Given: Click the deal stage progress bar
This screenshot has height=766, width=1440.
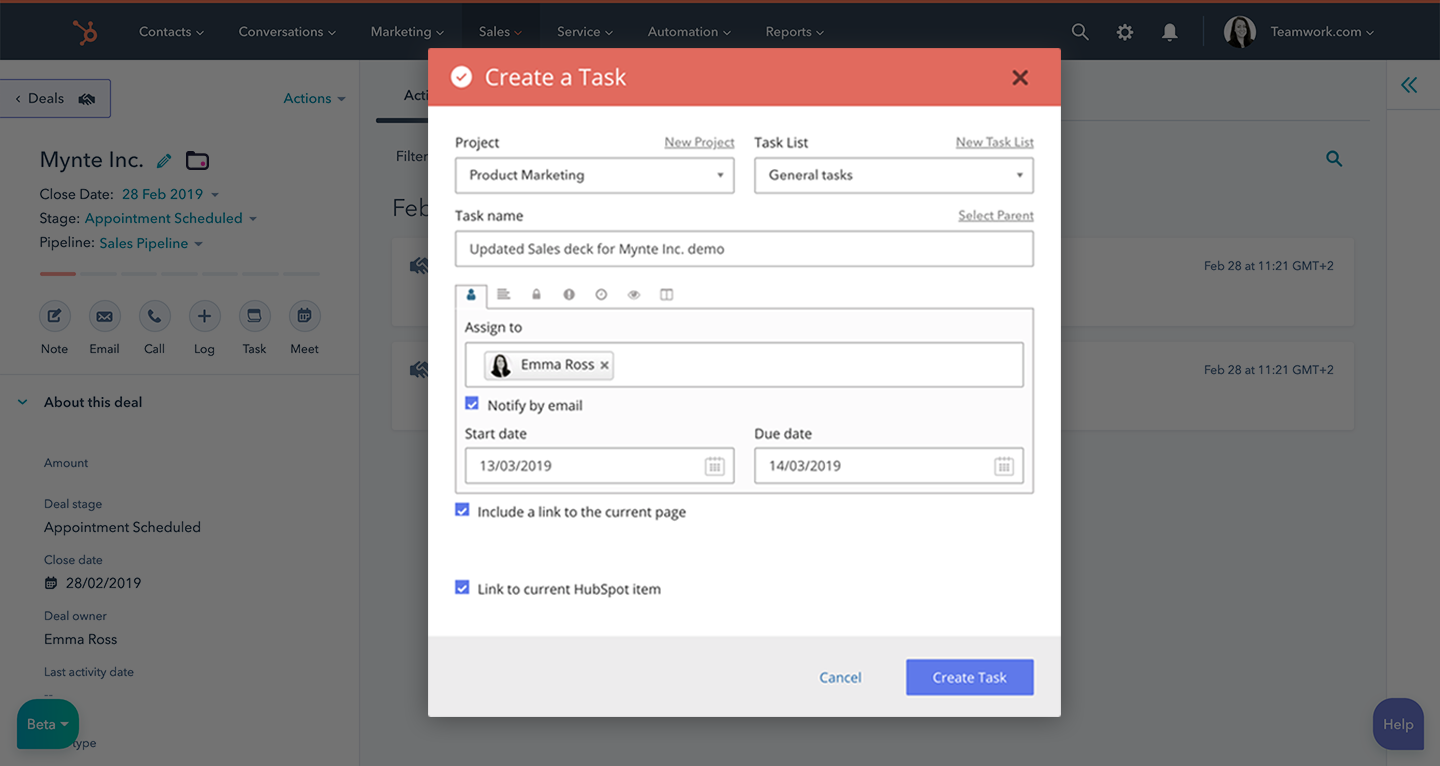Looking at the screenshot, I should (180, 274).
